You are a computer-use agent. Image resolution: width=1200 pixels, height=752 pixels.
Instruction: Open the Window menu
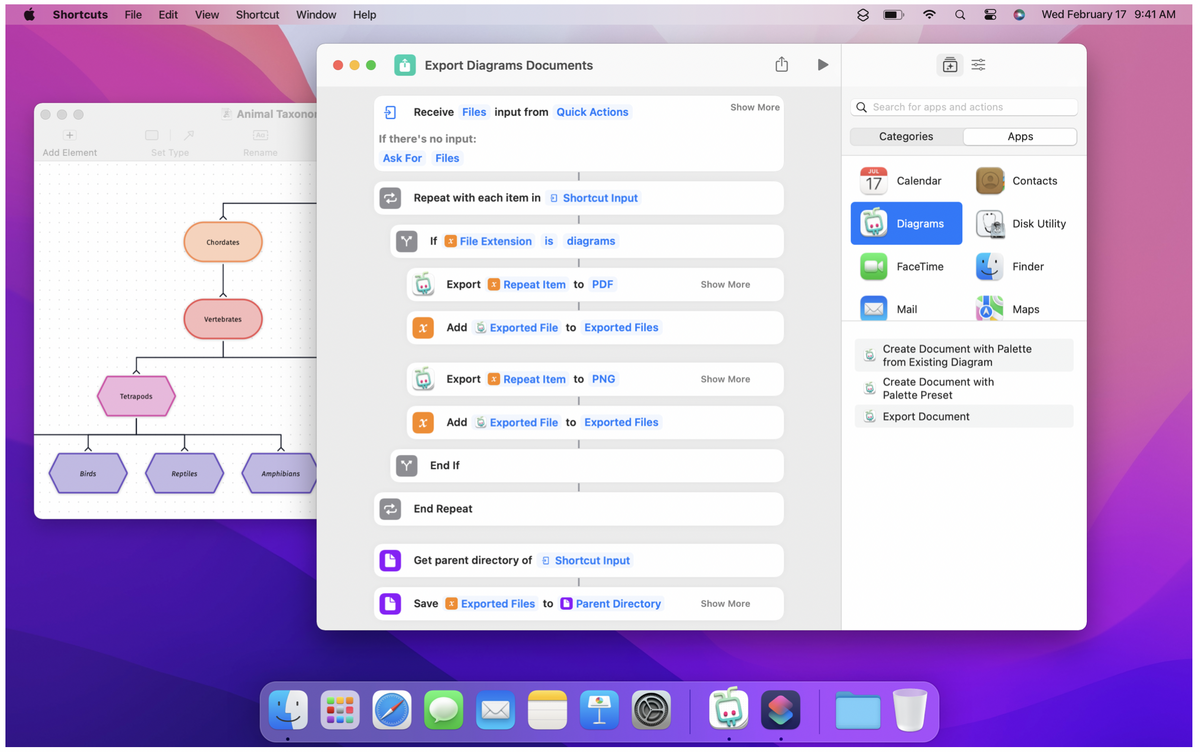[x=316, y=15]
